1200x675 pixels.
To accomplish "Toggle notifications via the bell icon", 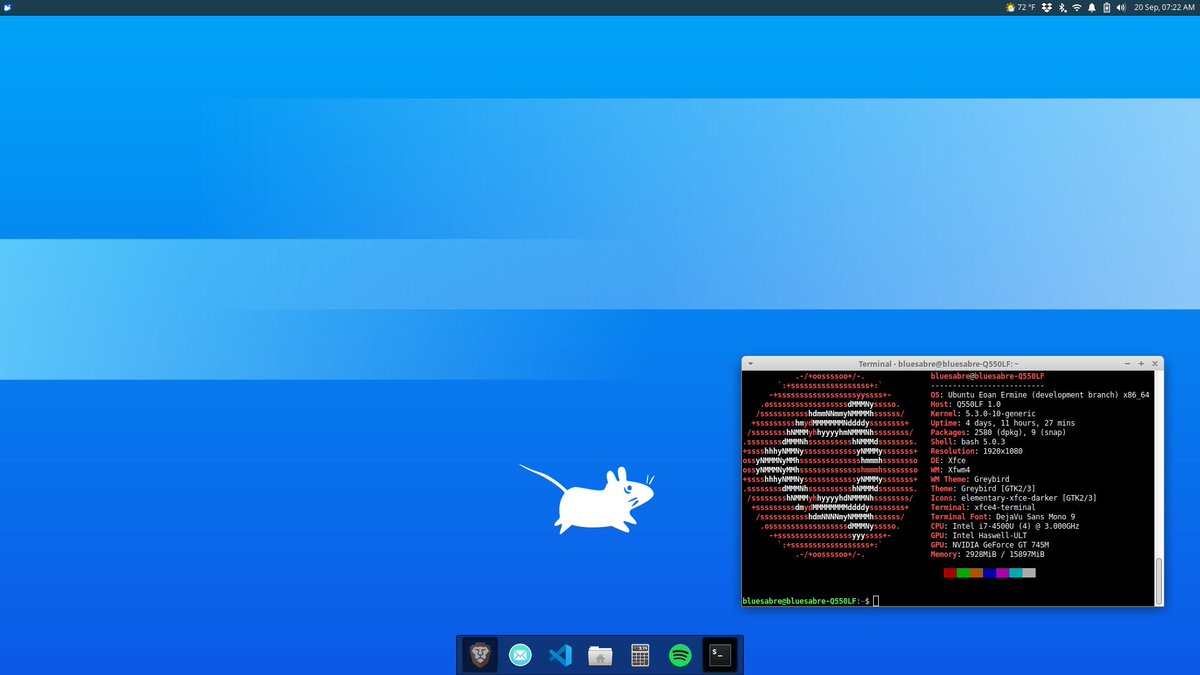I will 1092,7.
